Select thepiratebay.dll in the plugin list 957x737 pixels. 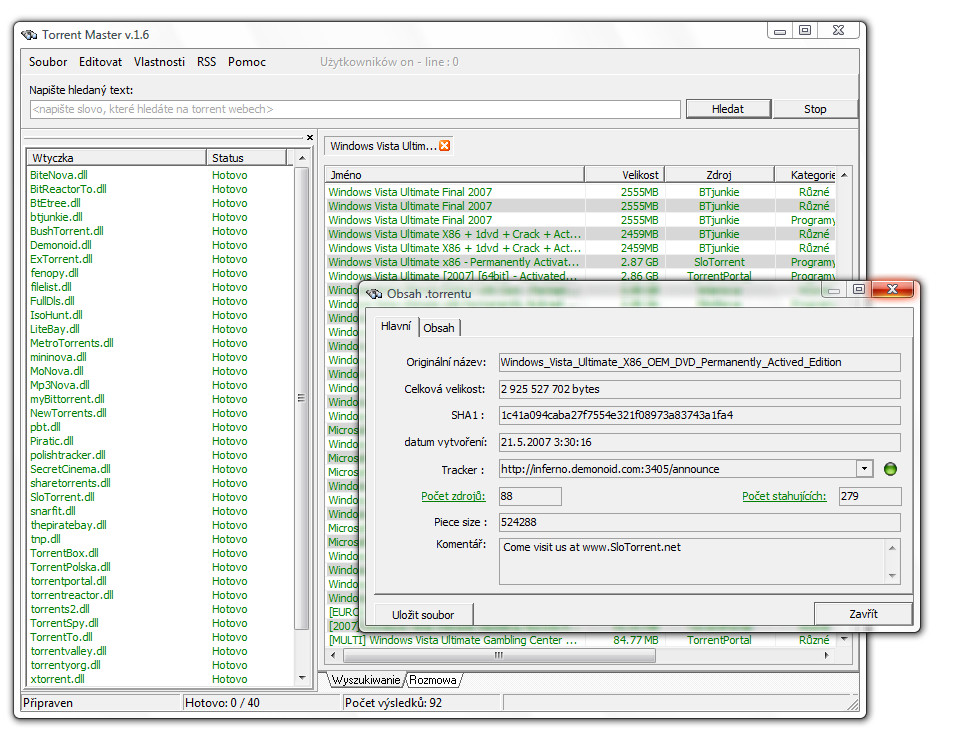[68, 525]
